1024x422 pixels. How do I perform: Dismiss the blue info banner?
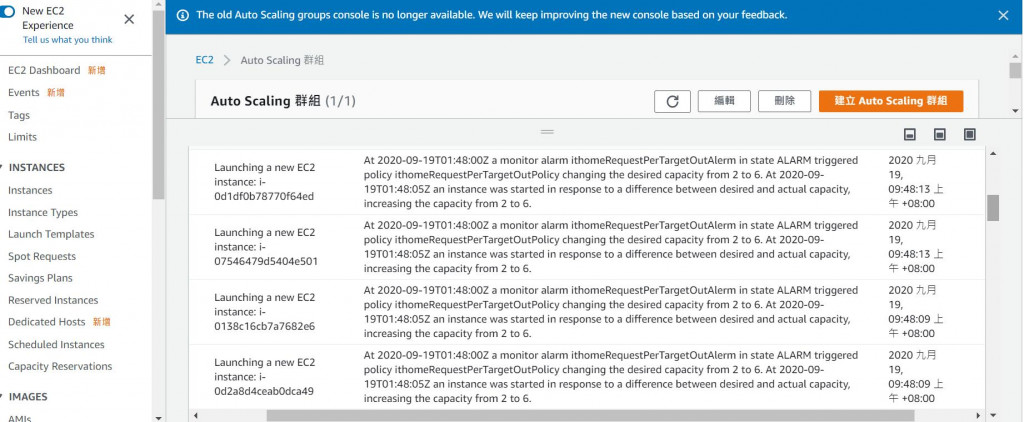pos(1003,15)
